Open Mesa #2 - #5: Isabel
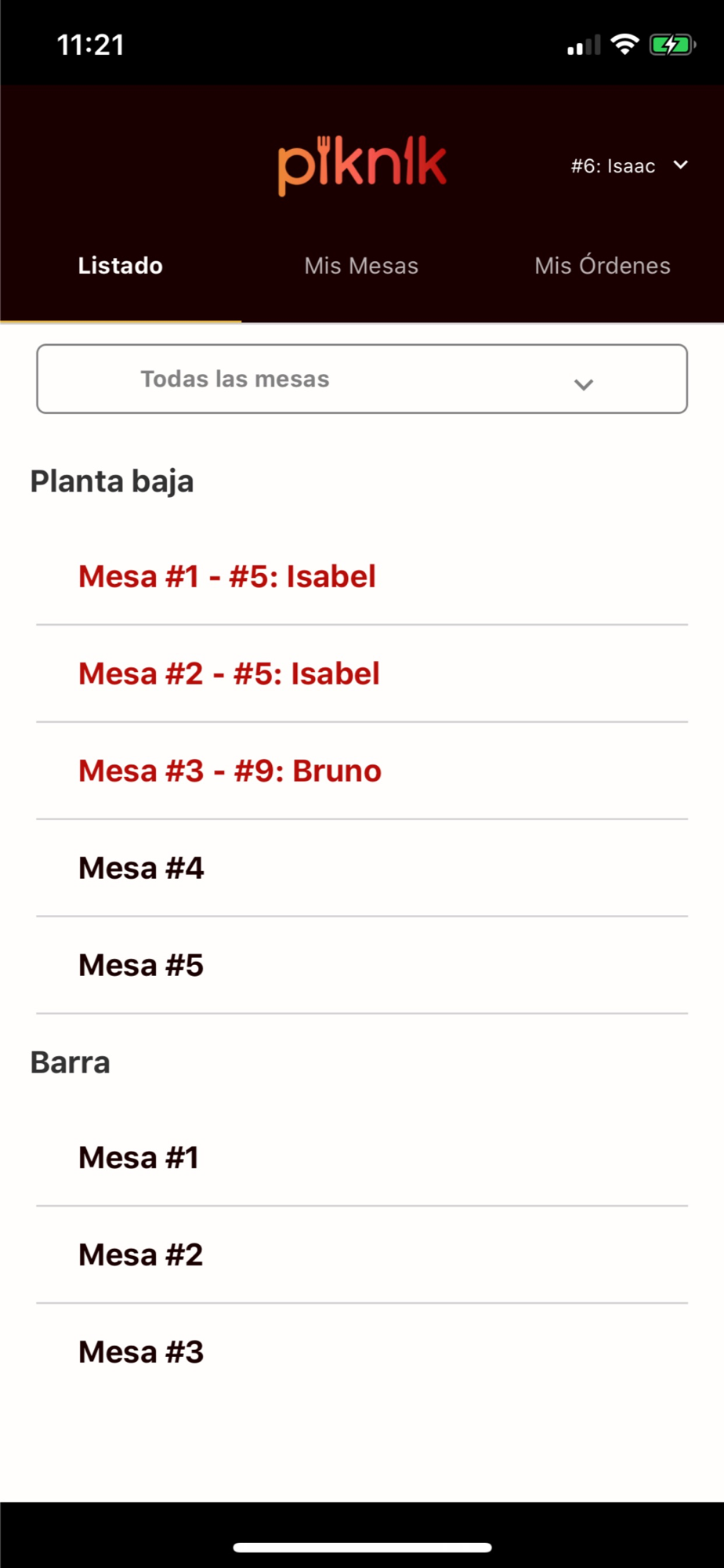Image resolution: width=724 pixels, height=1568 pixels. coord(362,674)
